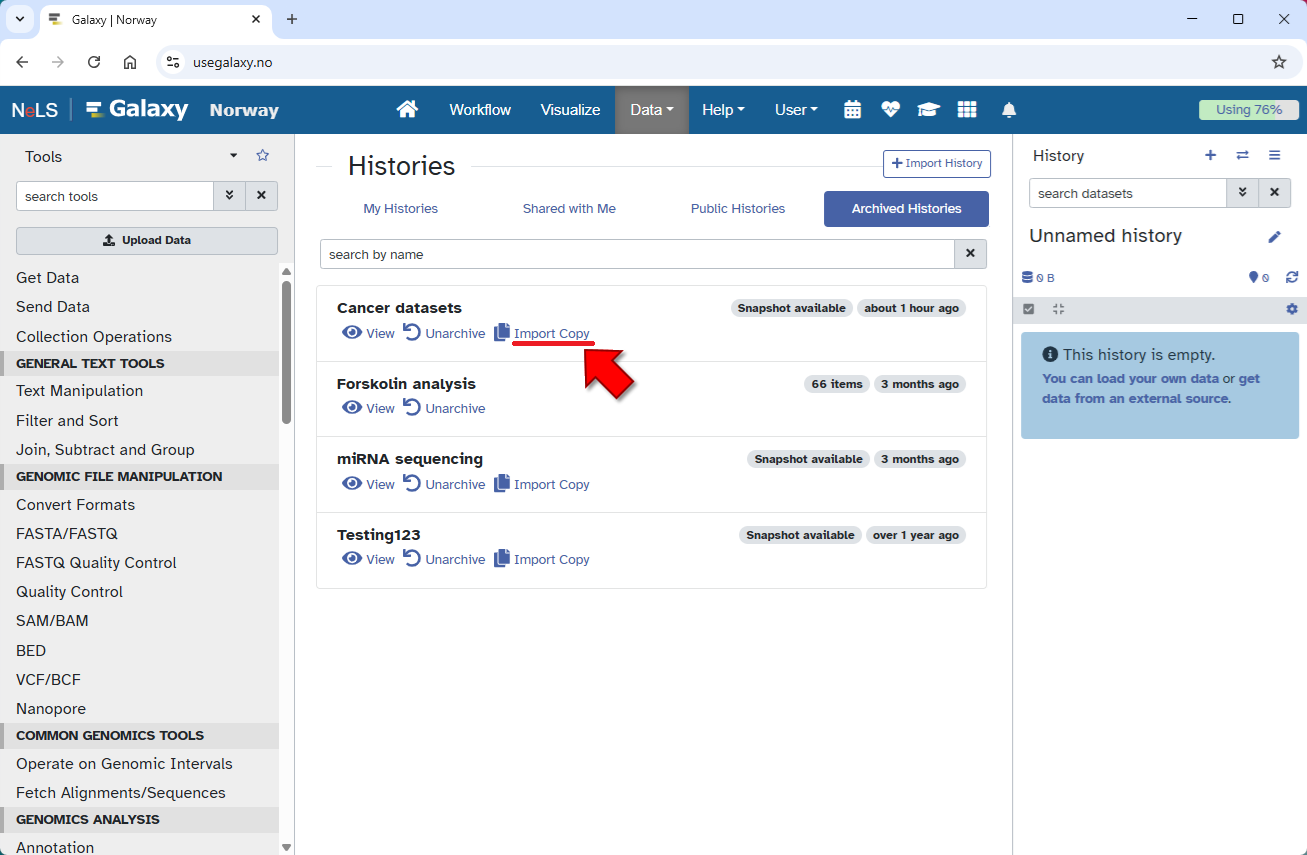Click the switch history arrows icon
This screenshot has height=855, width=1307.
click(1242, 155)
